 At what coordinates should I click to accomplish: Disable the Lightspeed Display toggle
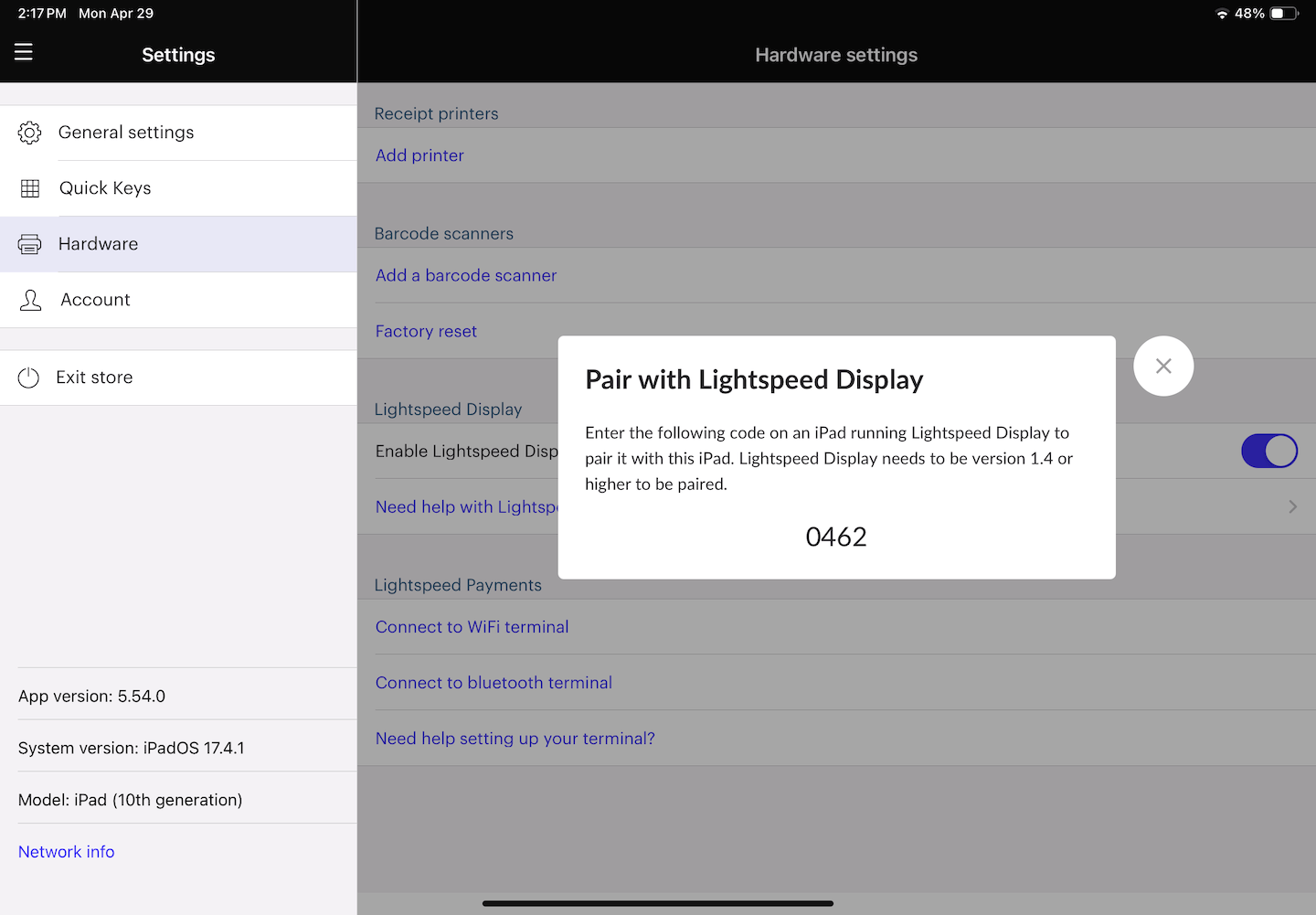point(1269,451)
